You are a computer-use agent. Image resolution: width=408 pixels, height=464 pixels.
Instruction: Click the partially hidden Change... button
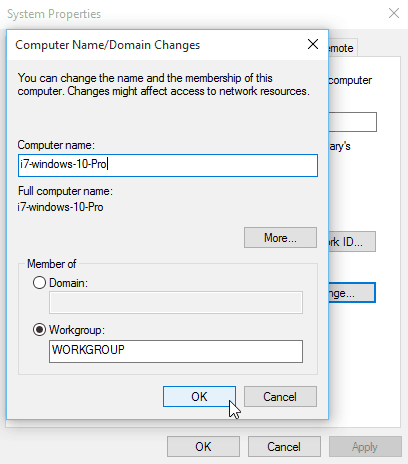tap(352, 293)
